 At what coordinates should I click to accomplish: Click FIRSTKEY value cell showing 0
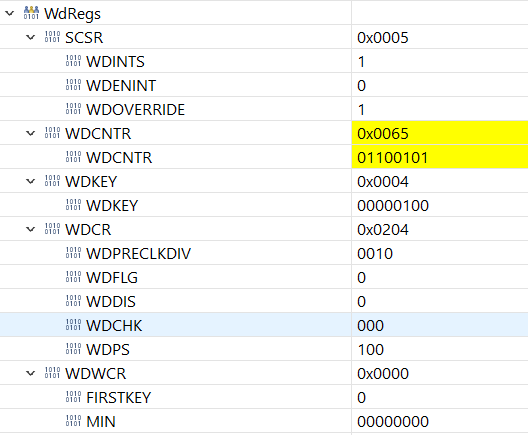[440, 398]
